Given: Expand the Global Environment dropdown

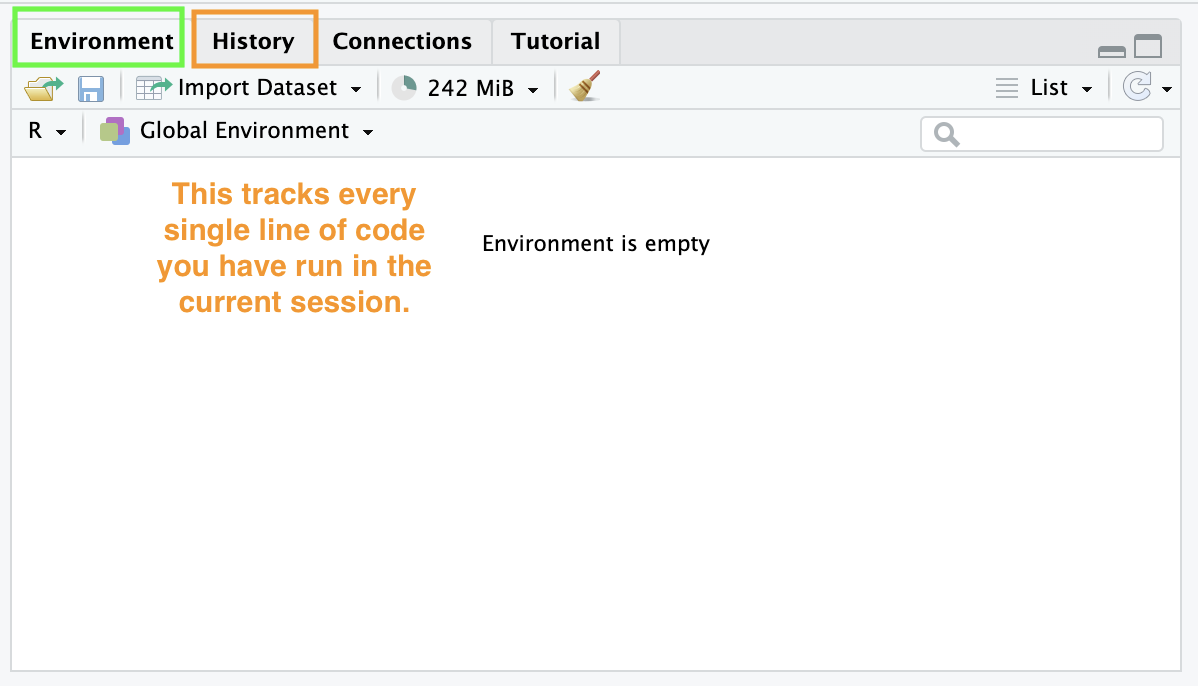Looking at the screenshot, I should coord(368,132).
